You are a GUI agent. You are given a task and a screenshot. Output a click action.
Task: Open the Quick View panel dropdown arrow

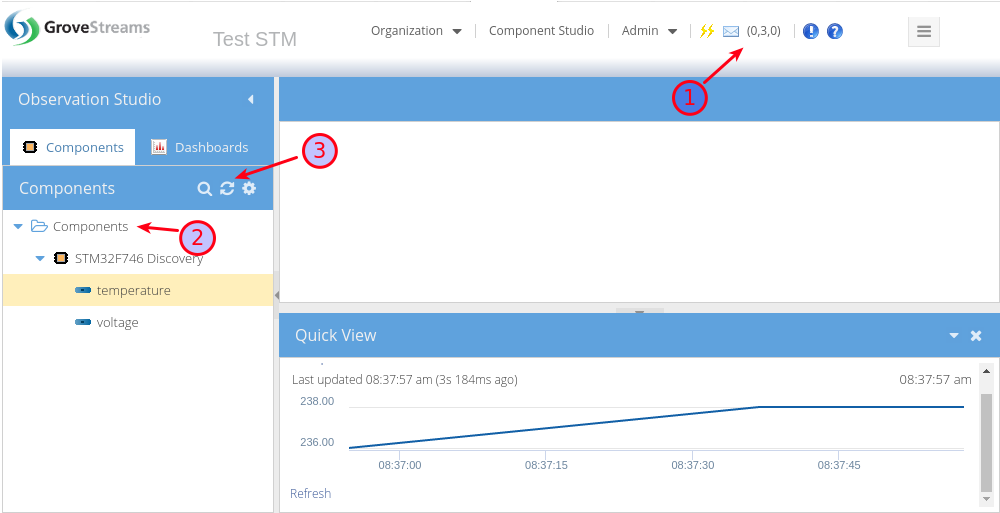954,336
